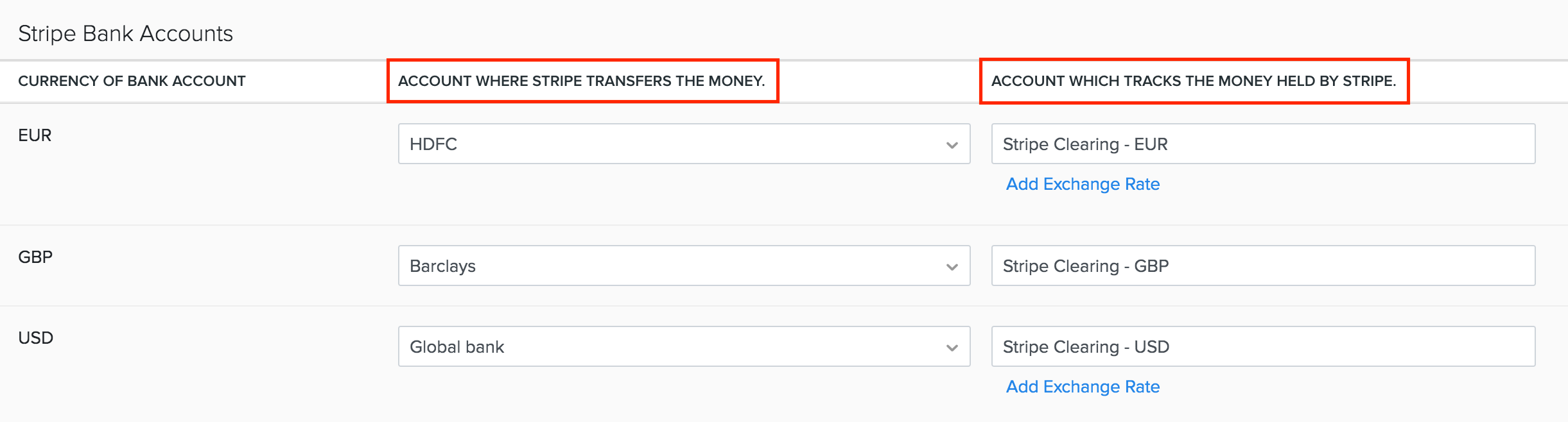Click into the Stripe Clearing - GBP field
The image size is (1568, 422).
click(x=1262, y=266)
